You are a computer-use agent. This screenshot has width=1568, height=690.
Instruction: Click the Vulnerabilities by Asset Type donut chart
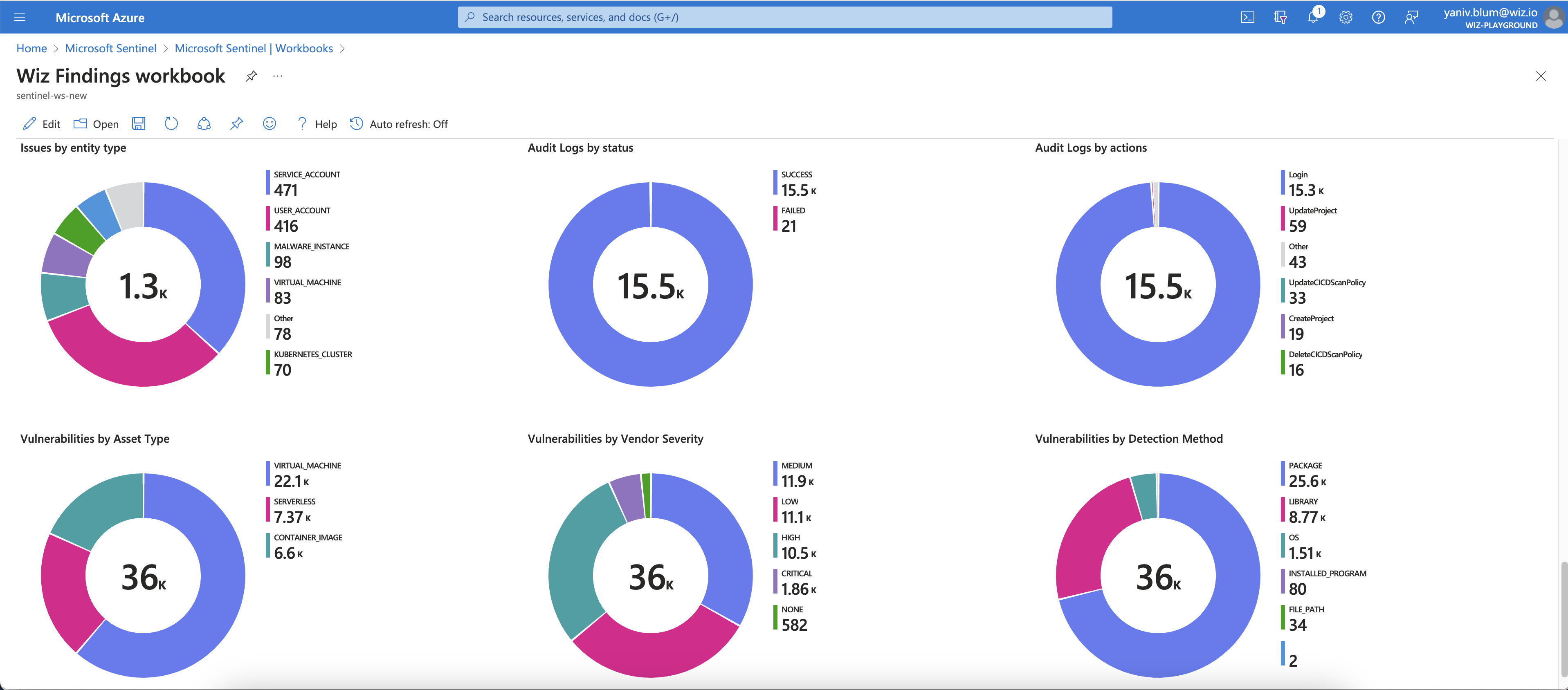(x=143, y=576)
